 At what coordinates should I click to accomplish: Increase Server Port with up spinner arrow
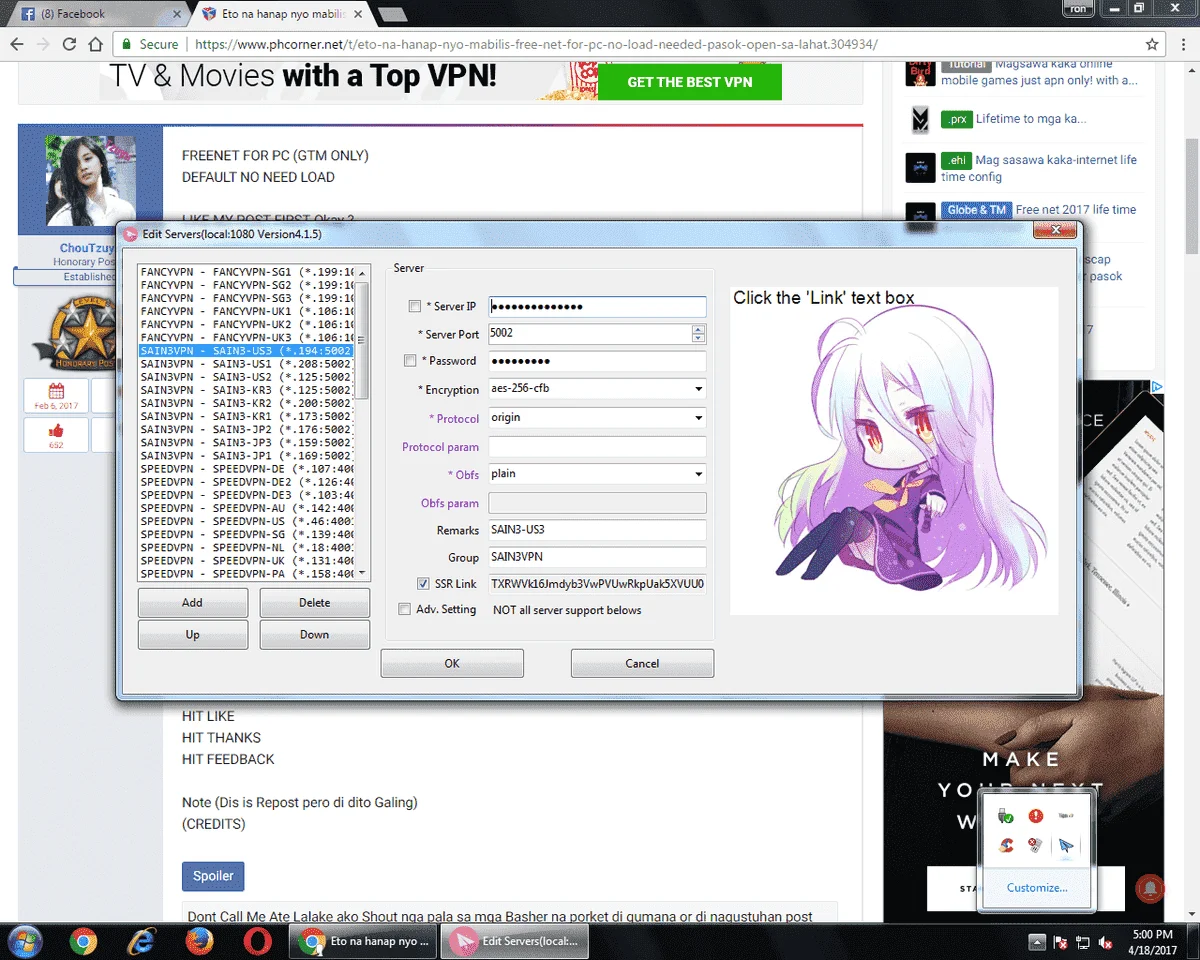[698, 329]
